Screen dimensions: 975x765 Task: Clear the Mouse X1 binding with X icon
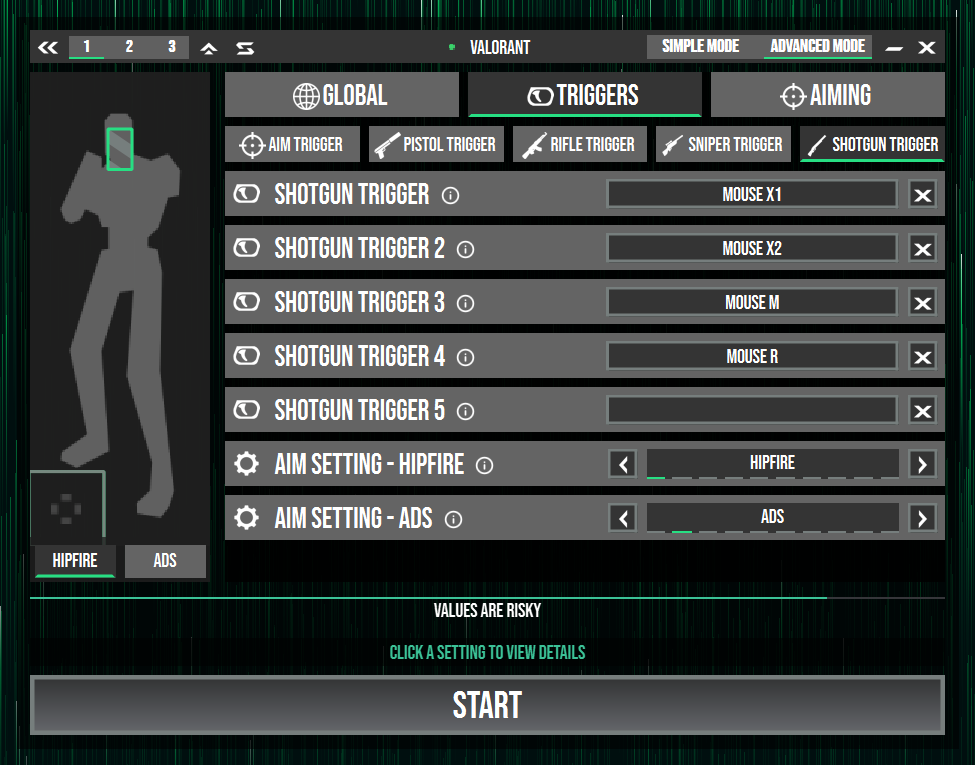[922, 195]
